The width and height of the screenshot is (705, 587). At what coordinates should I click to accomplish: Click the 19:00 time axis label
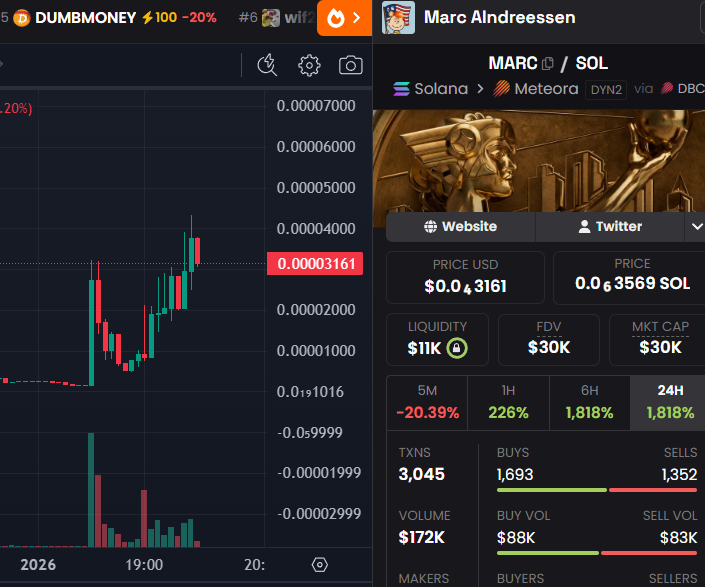(x=144, y=565)
